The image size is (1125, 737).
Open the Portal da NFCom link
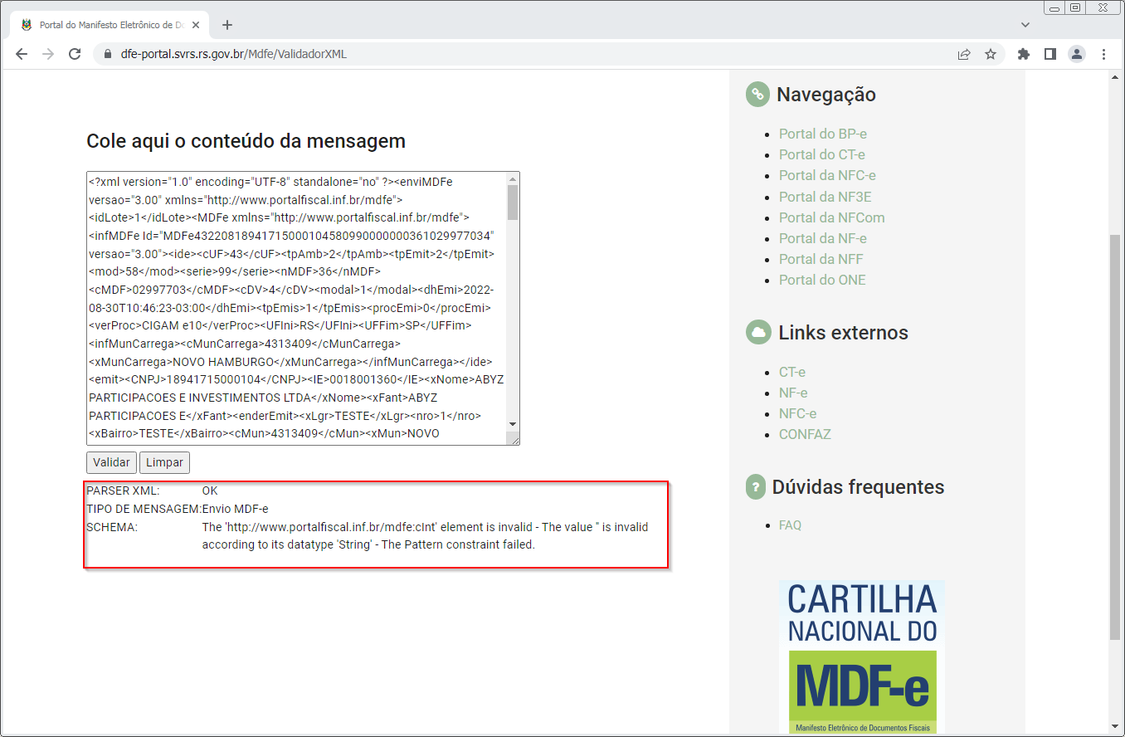832,217
